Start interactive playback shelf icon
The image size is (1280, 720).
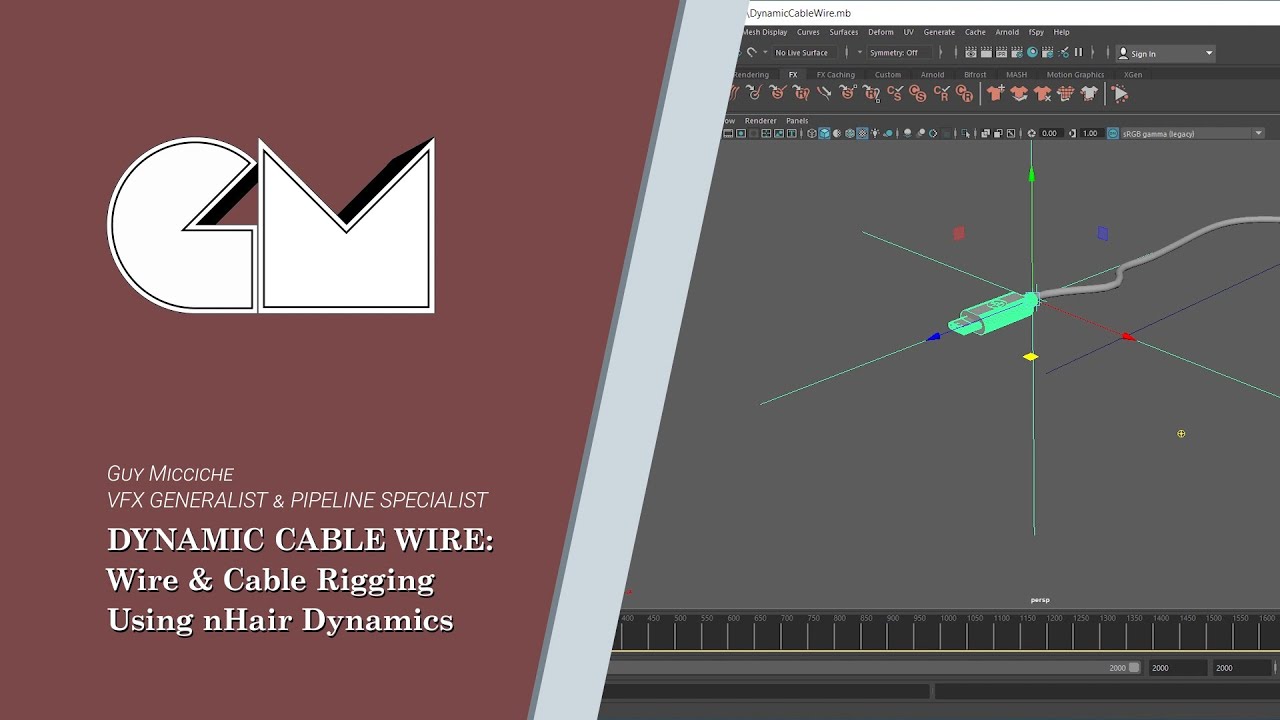(x=1119, y=93)
